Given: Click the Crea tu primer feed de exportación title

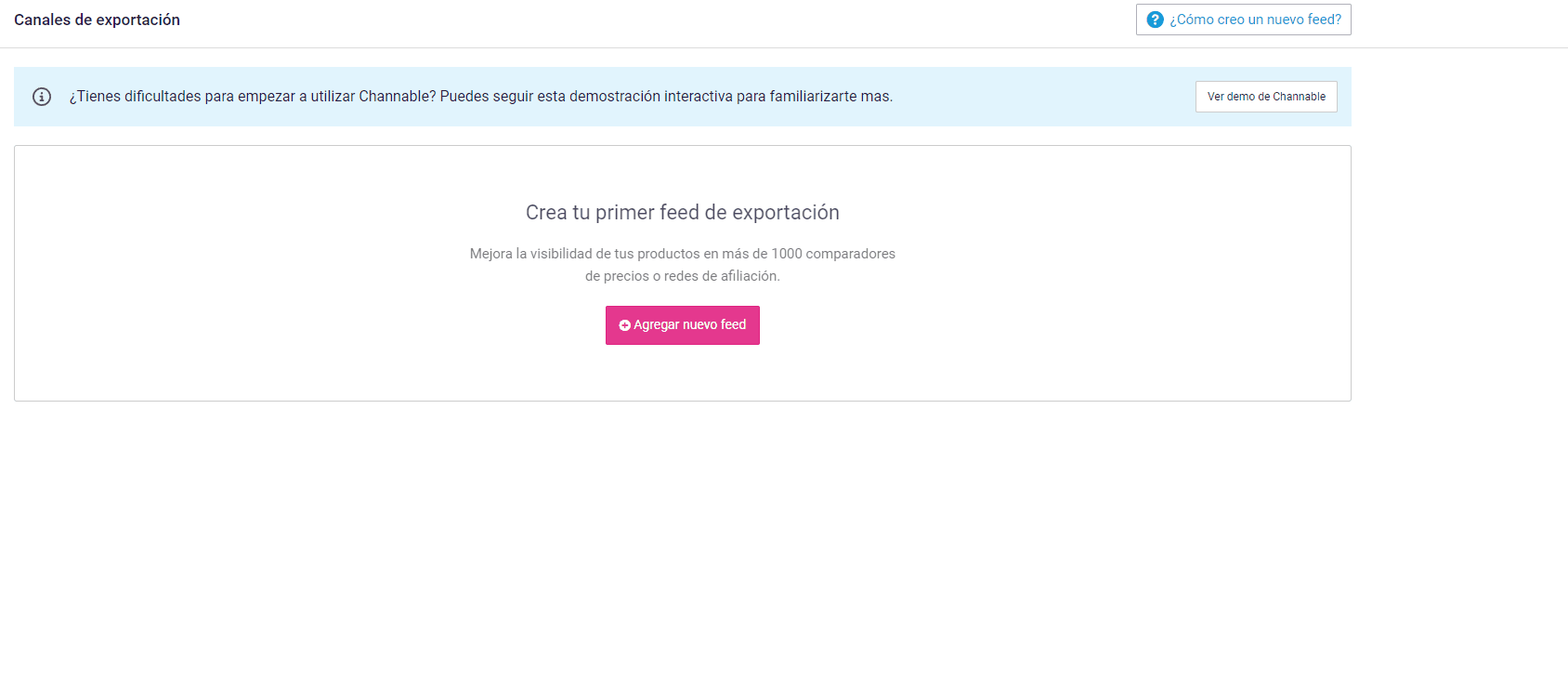Looking at the screenshot, I should click(x=683, y=213).
